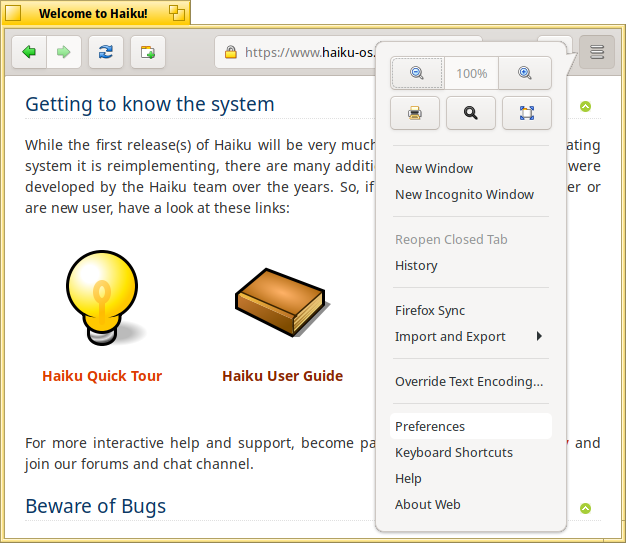Open a new tab with the new-tab icon
626x543 pixels.
[x=148, y=52]
